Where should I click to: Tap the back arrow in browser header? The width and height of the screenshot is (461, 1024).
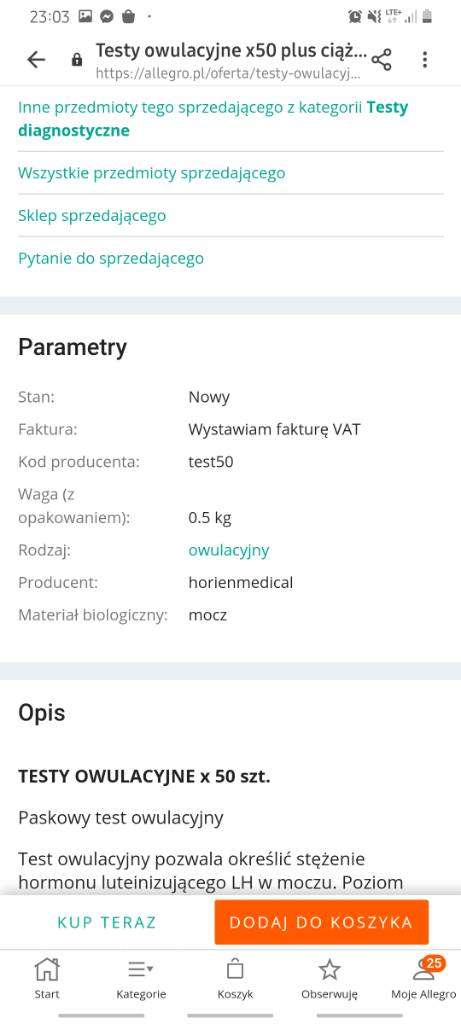click(x=36, y=60)
